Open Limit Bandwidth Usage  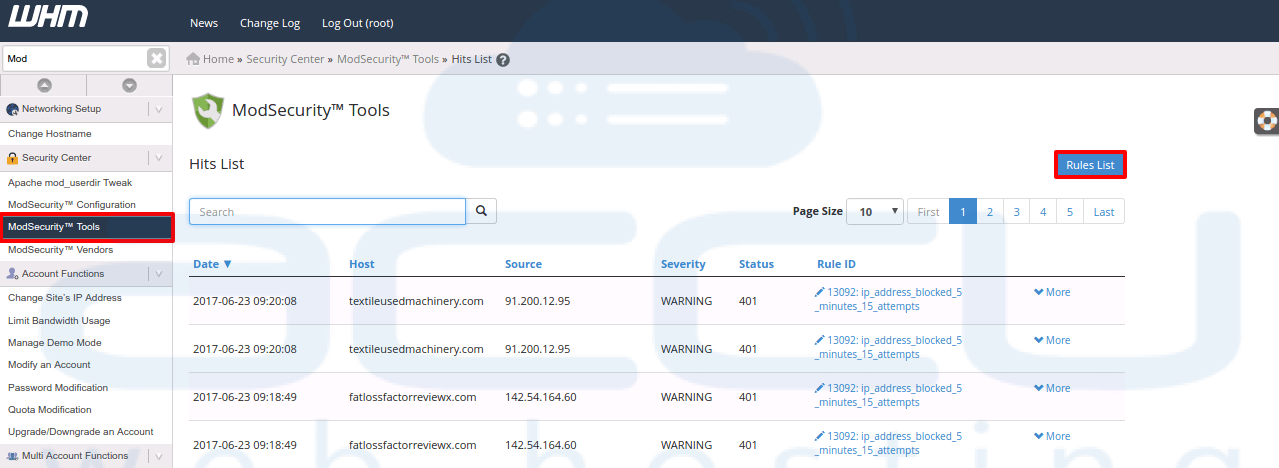click(59, 321)
